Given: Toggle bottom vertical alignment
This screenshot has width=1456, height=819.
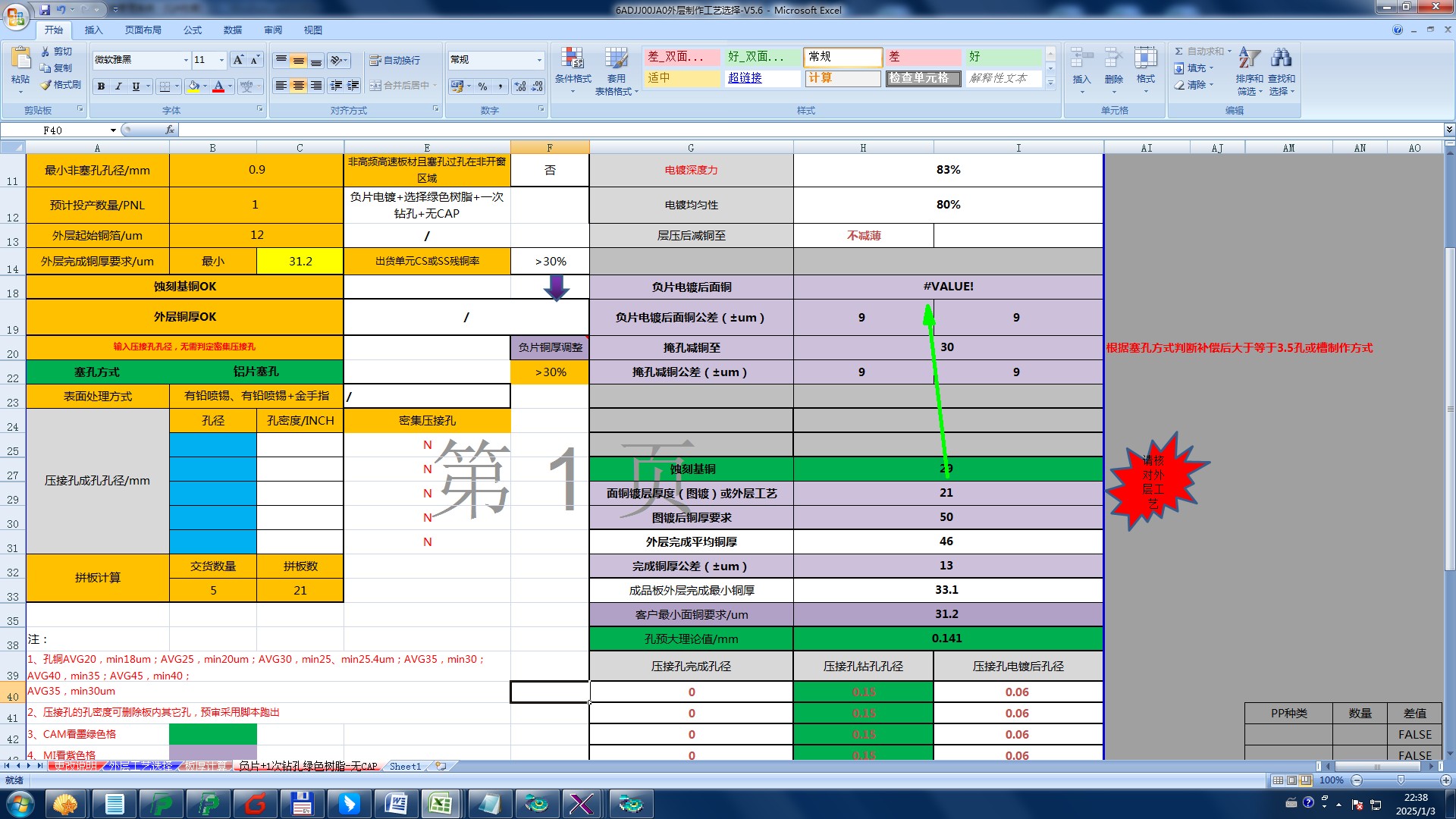Looking at the screenshot, I should 316,60.
